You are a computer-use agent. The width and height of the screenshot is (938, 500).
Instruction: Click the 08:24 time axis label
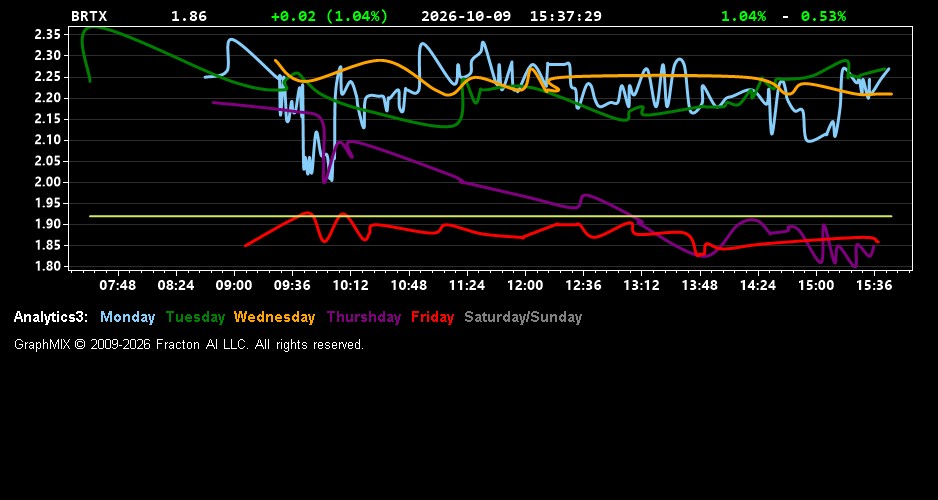coord(175,285)
